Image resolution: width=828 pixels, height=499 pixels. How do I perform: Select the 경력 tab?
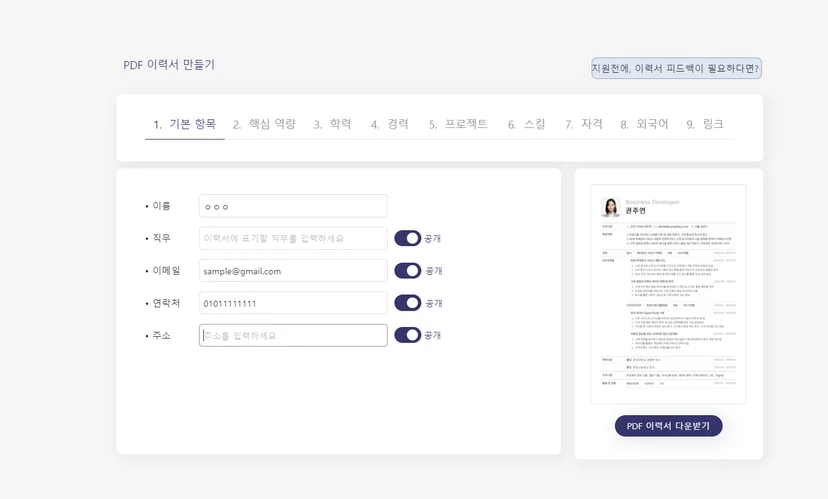(x=390, y=125)
